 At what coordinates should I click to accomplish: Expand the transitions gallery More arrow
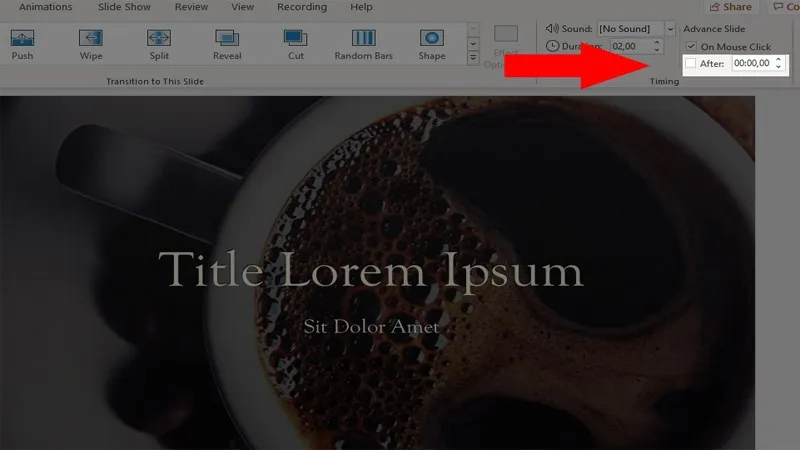(x=472, y=58)
